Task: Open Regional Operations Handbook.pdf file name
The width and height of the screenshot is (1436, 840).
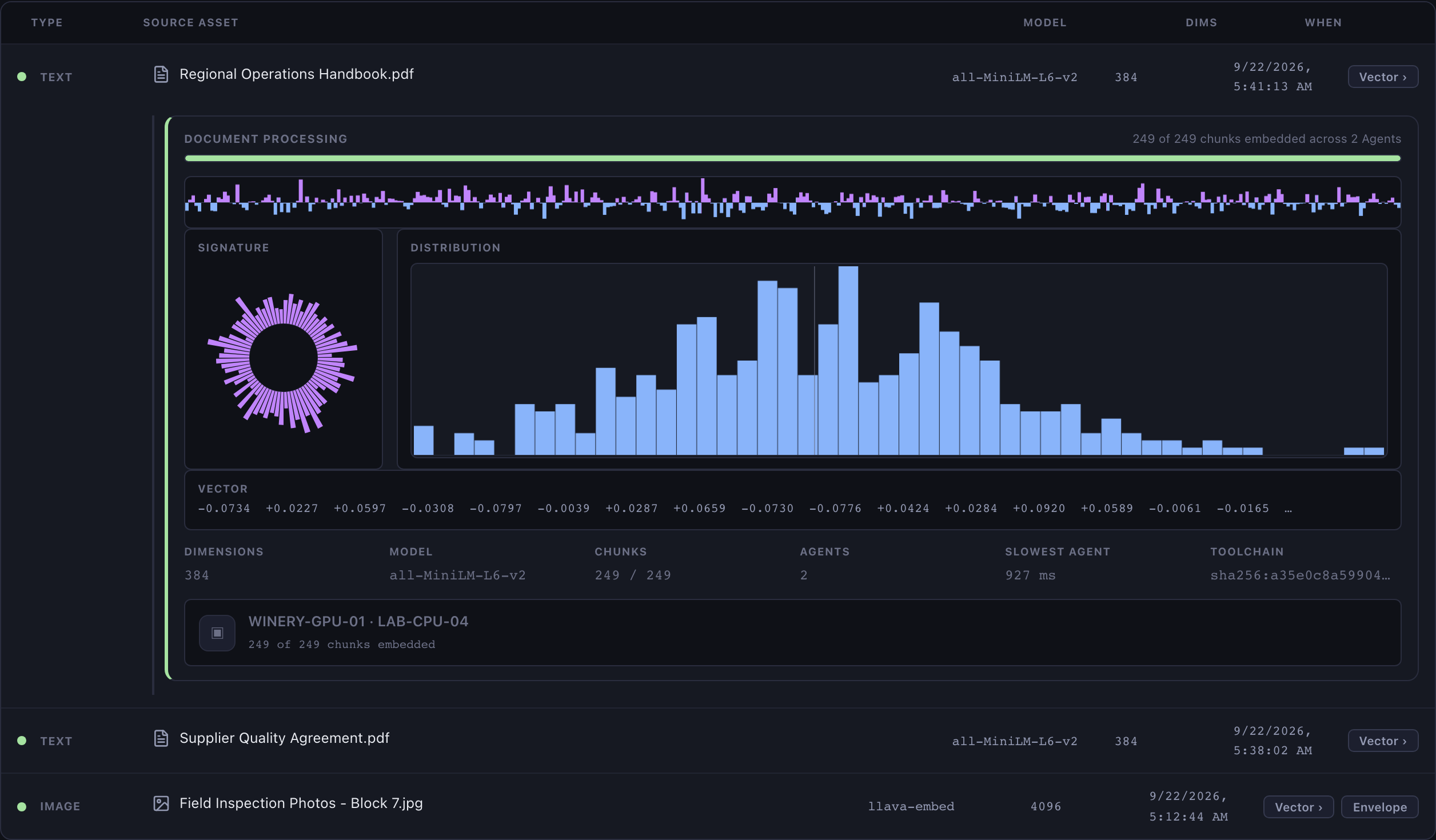Action: click(297, 74)
